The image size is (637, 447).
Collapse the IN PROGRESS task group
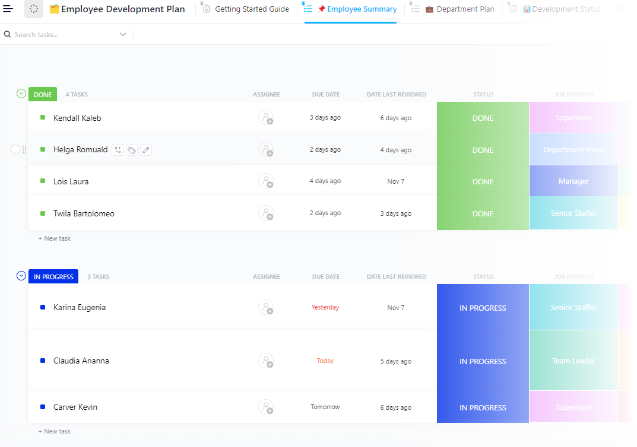coord(21,276)
